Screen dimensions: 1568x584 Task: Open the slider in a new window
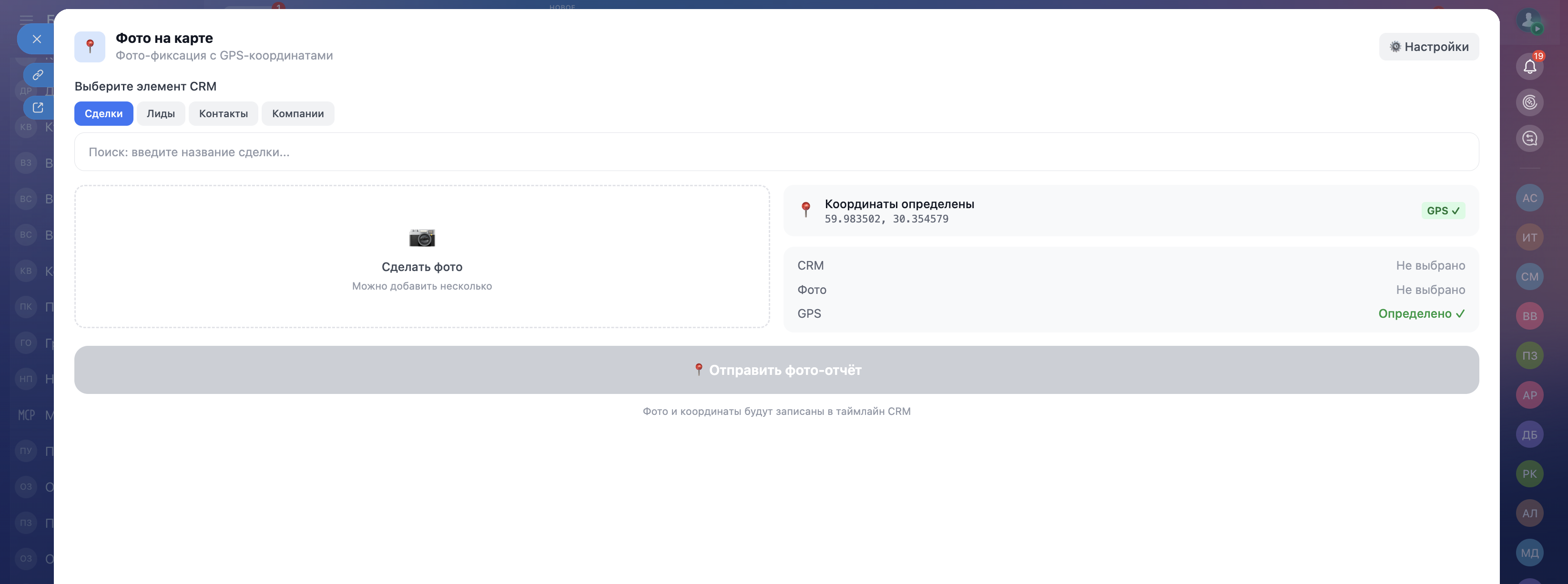(38, 108)
